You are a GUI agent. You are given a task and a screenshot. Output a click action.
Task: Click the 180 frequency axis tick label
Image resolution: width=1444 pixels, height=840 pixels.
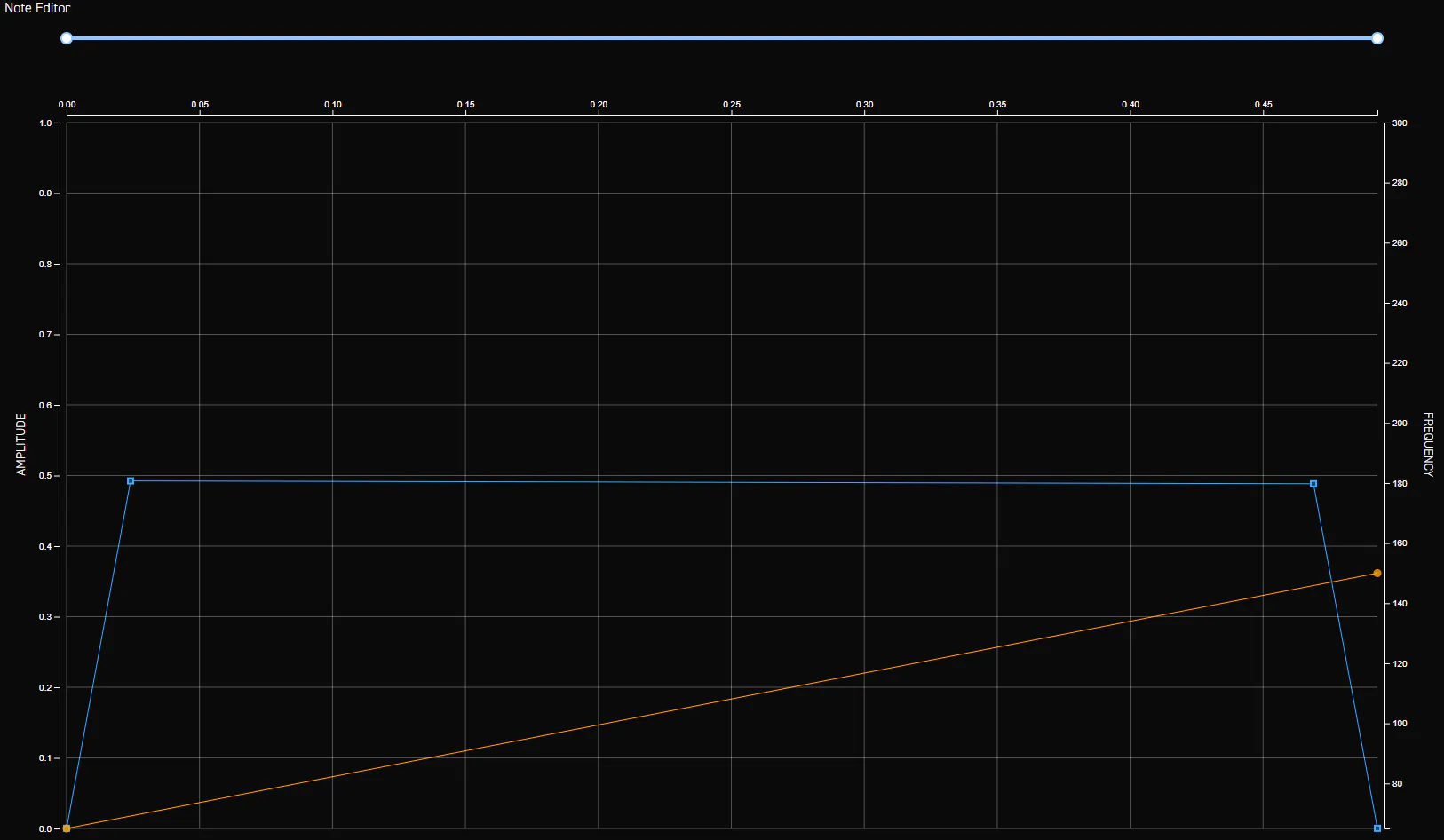(x=1400, y=484)
